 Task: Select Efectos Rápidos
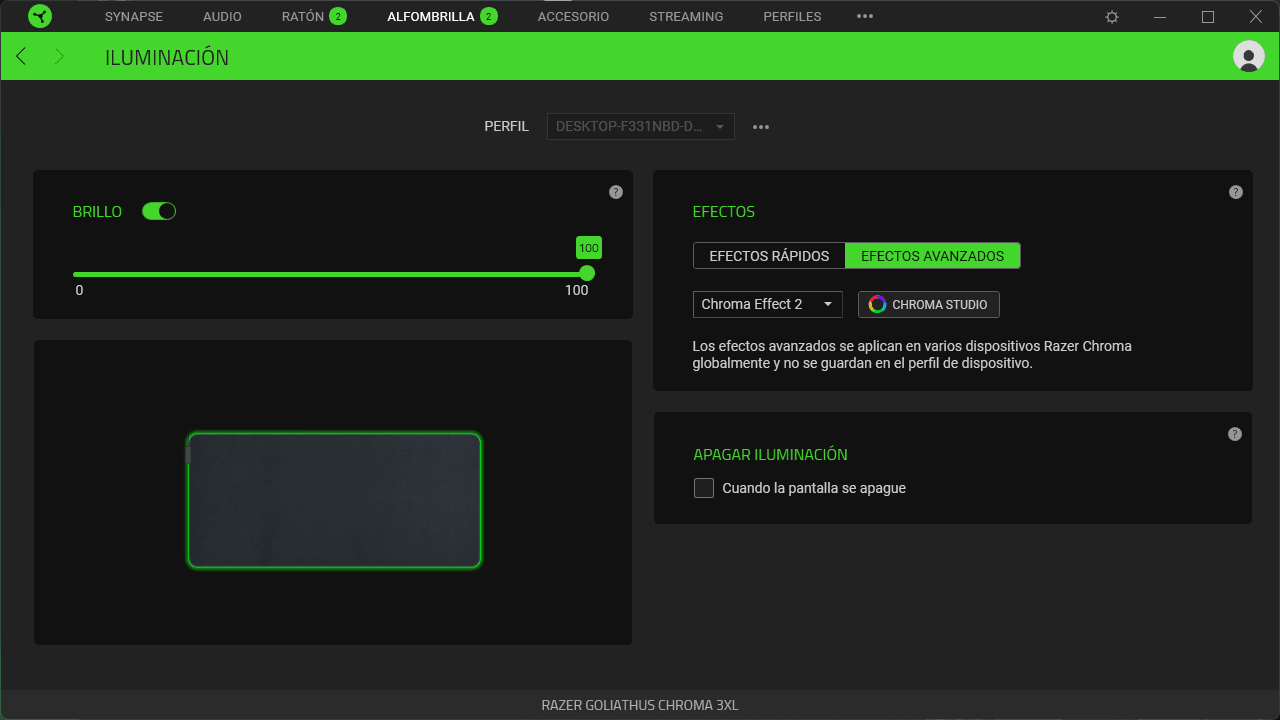769,256
